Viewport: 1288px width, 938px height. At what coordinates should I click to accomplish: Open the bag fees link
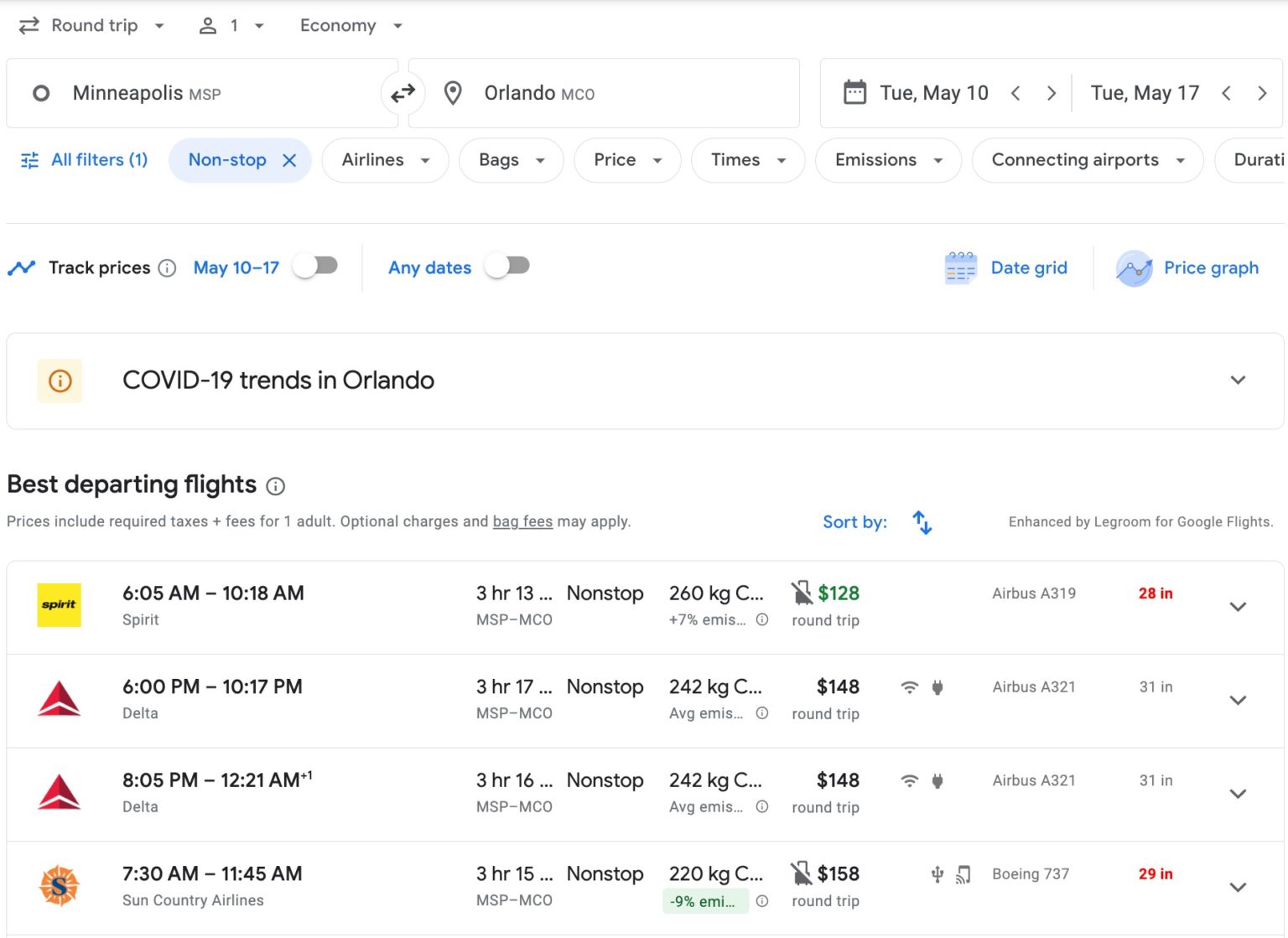coord(522,521)
